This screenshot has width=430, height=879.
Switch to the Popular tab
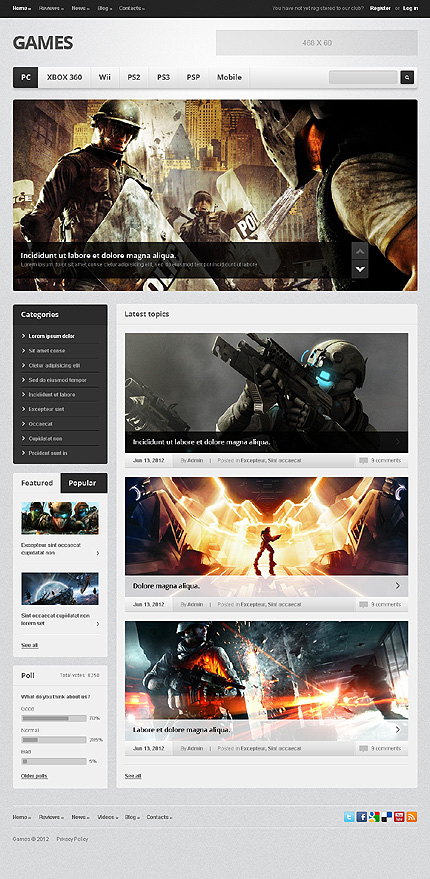click(x=84, y=483)
